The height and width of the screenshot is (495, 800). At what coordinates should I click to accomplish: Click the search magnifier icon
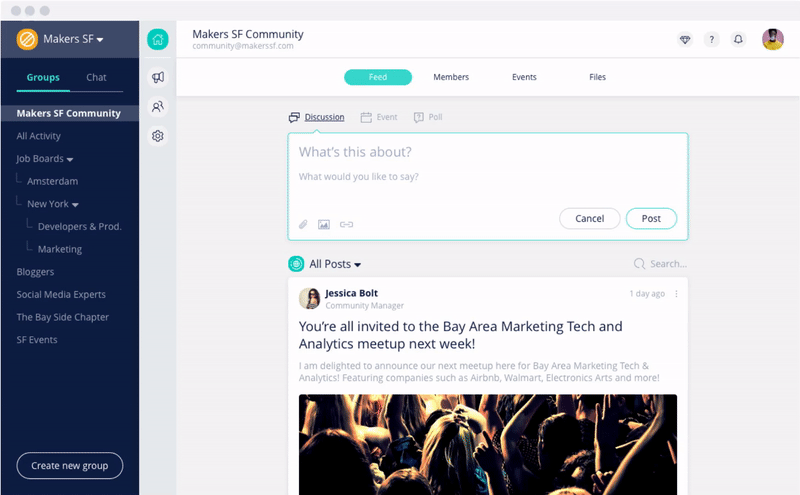point(639,264)
